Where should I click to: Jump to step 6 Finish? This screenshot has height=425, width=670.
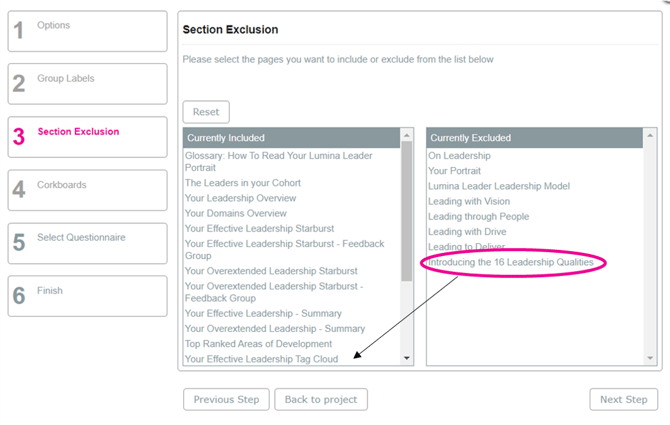87,296
